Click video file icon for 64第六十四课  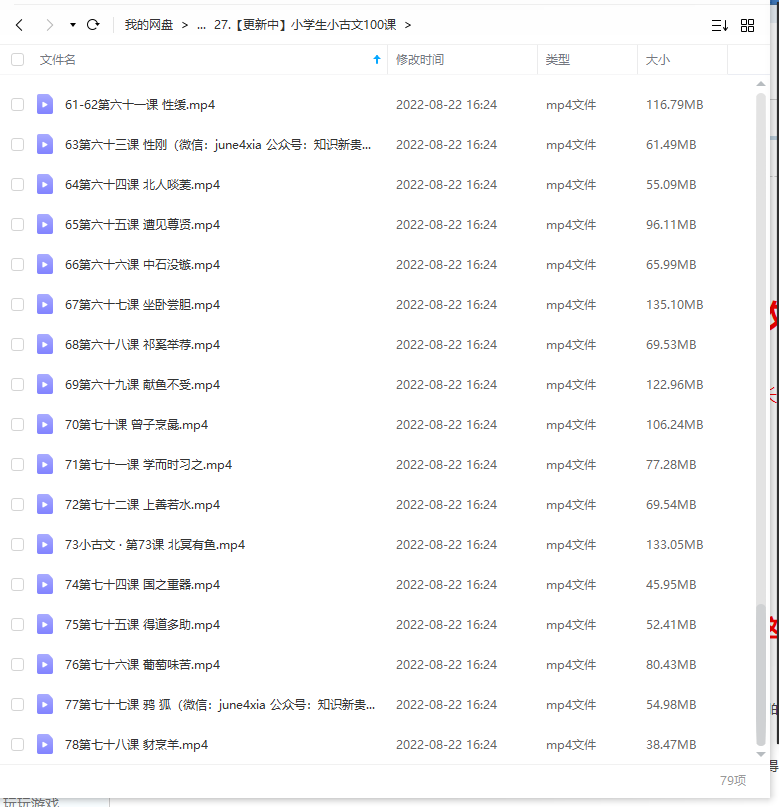(45, 185)
